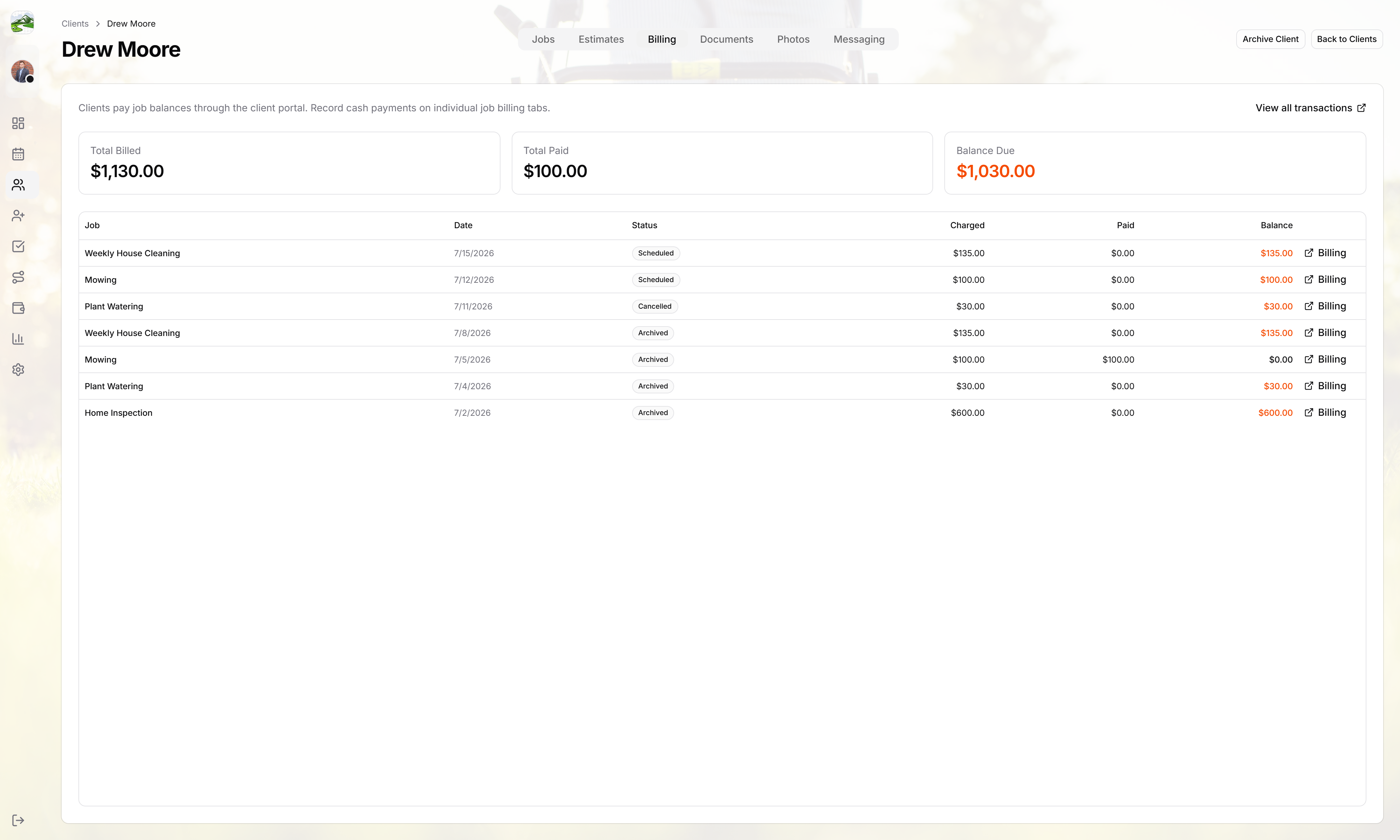The width and height of the screenshot is (1400, 840).
Task: Click the Total Paid $100.00 value
Action: click(555, 171)
